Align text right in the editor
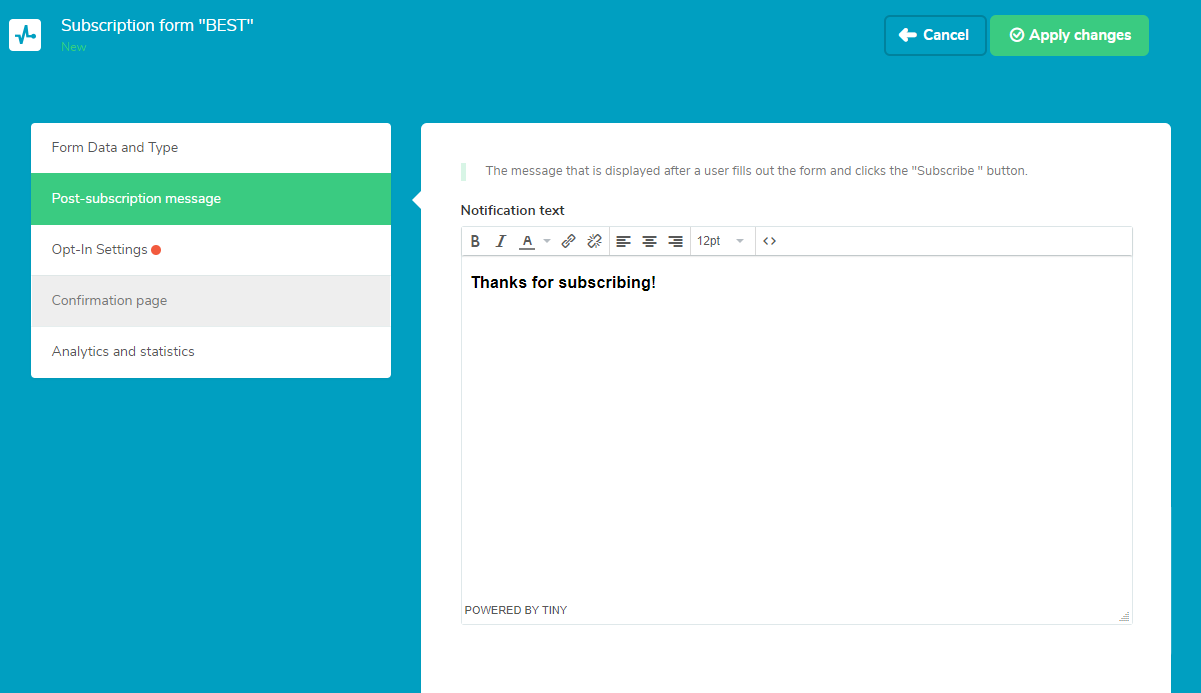Screen dimensions: 1201x693 coord(675,241)
